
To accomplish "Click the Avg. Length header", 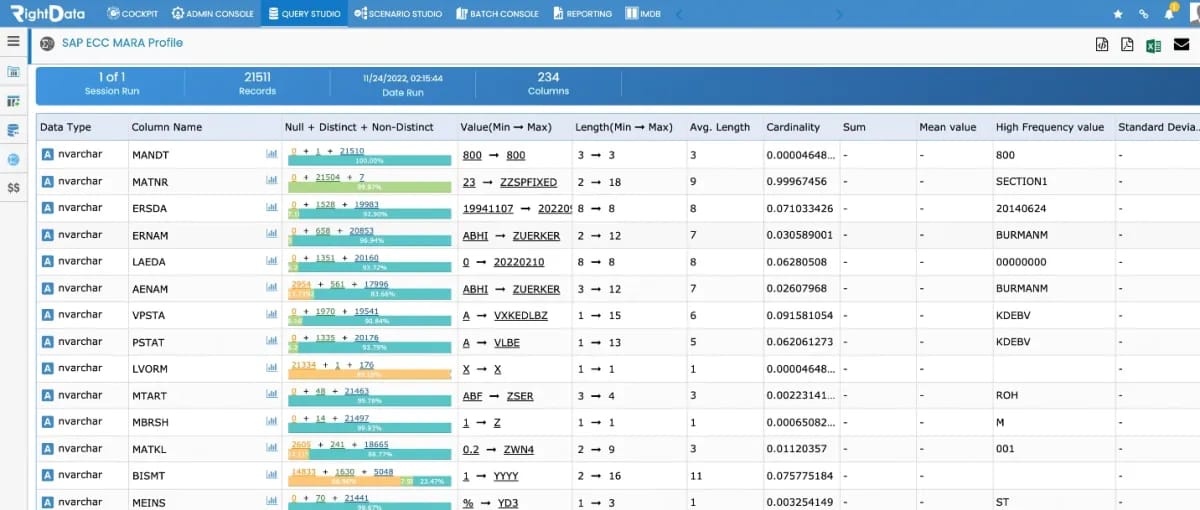I will (x=719, y=127).
